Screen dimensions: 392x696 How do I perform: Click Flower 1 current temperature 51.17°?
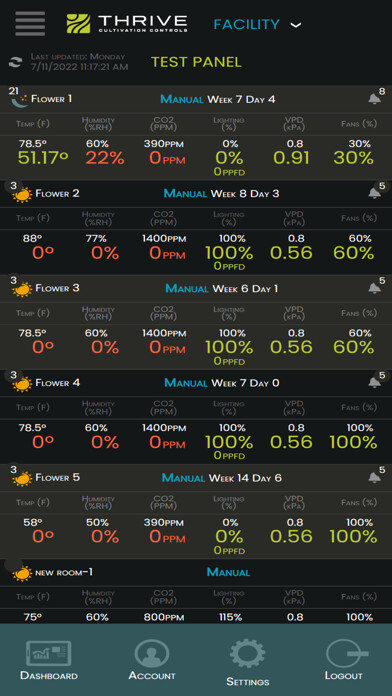tap(43, 158)
